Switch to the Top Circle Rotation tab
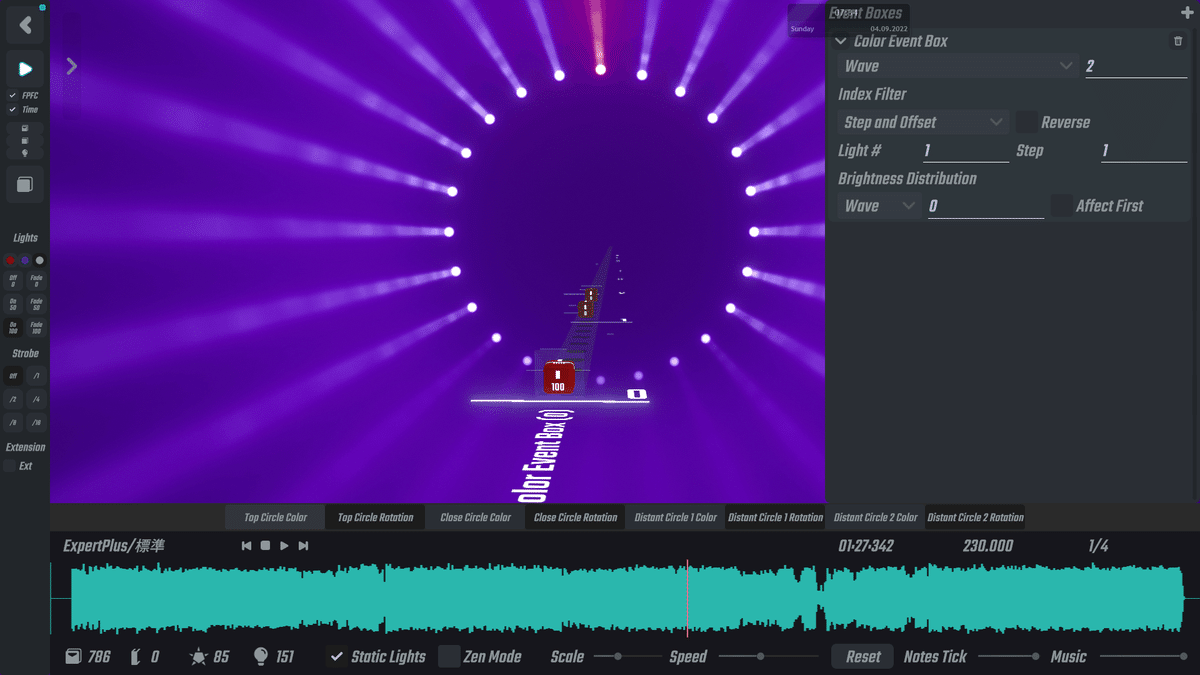 click(x=375, y=517)
